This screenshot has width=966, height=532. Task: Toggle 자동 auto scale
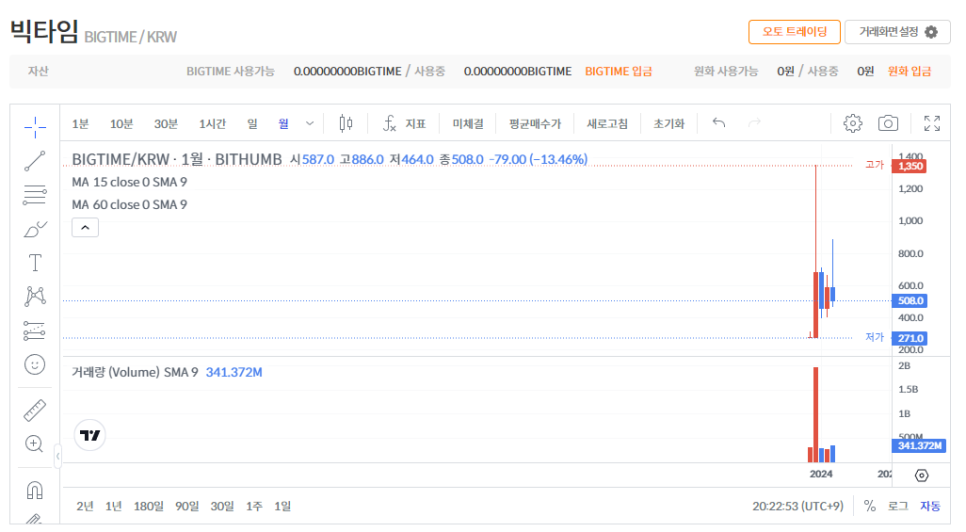coord(930,506)
